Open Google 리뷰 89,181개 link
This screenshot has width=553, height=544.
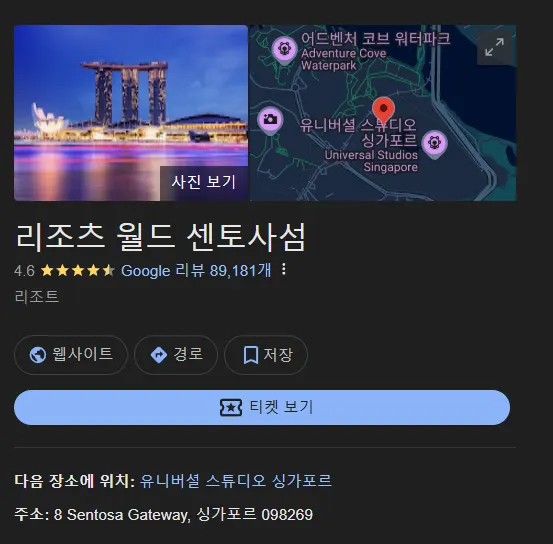[196, 271]
